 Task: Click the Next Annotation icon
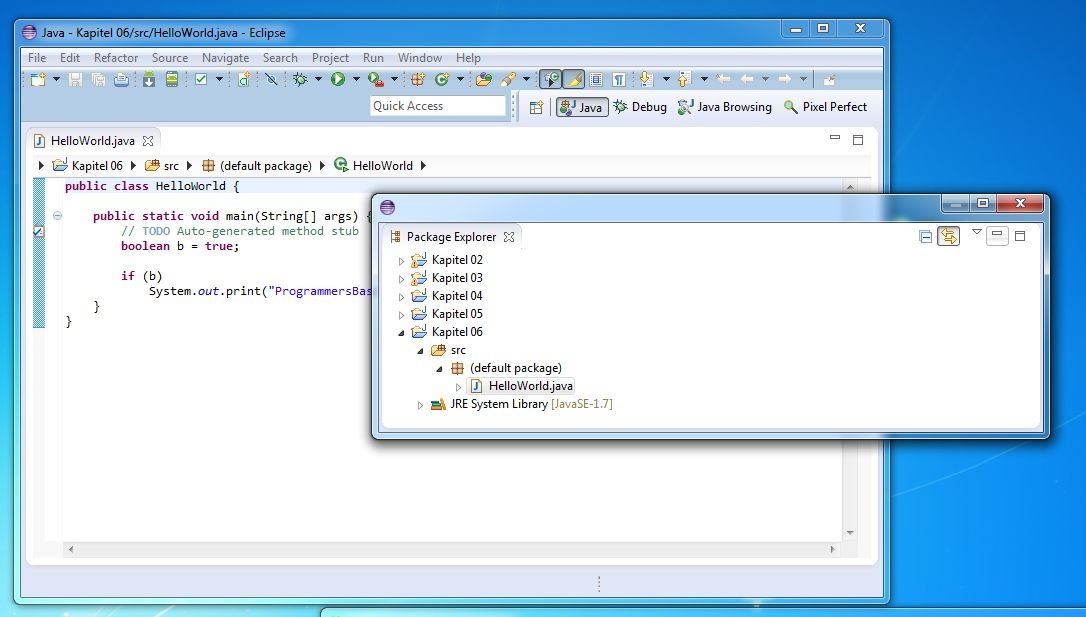click(x=646, y=80)
